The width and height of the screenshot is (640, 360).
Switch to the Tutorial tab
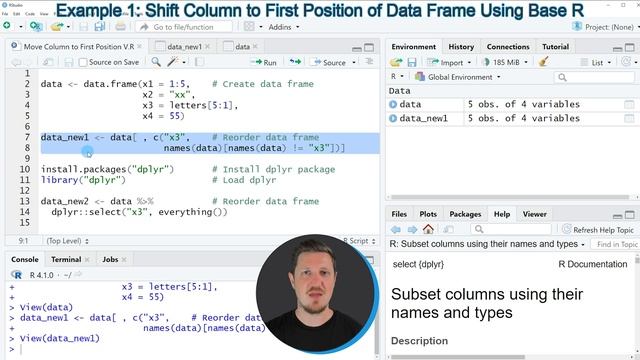[555, 47]
